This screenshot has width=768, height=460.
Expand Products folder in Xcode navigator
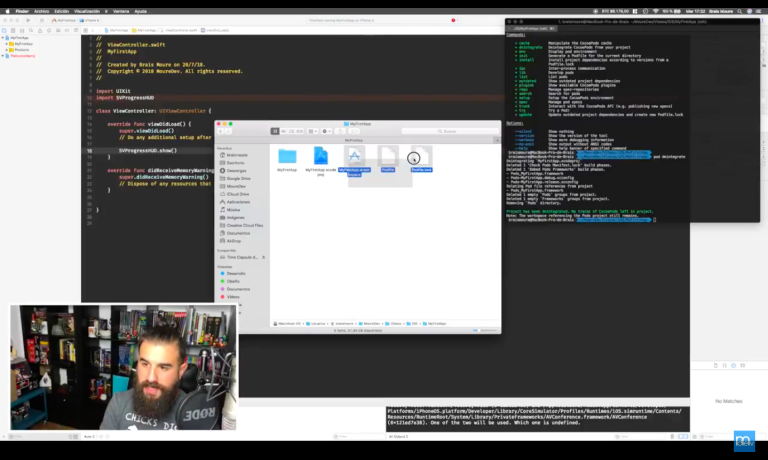click(x=6, y=49)
